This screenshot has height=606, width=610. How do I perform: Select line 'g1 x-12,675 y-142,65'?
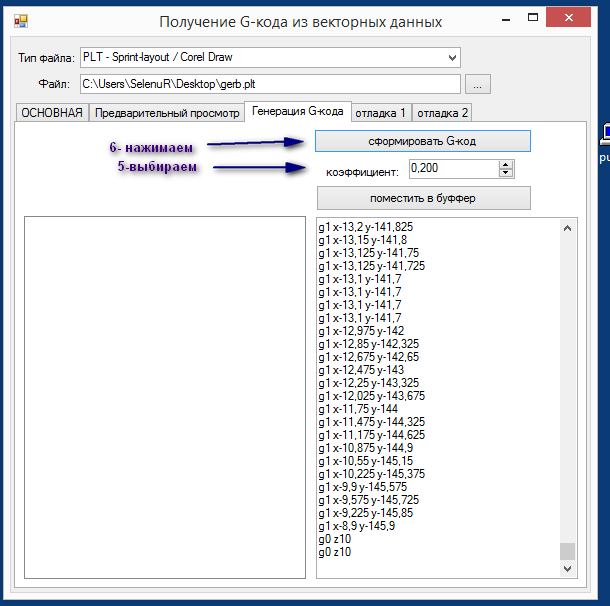tap(369, 357)
